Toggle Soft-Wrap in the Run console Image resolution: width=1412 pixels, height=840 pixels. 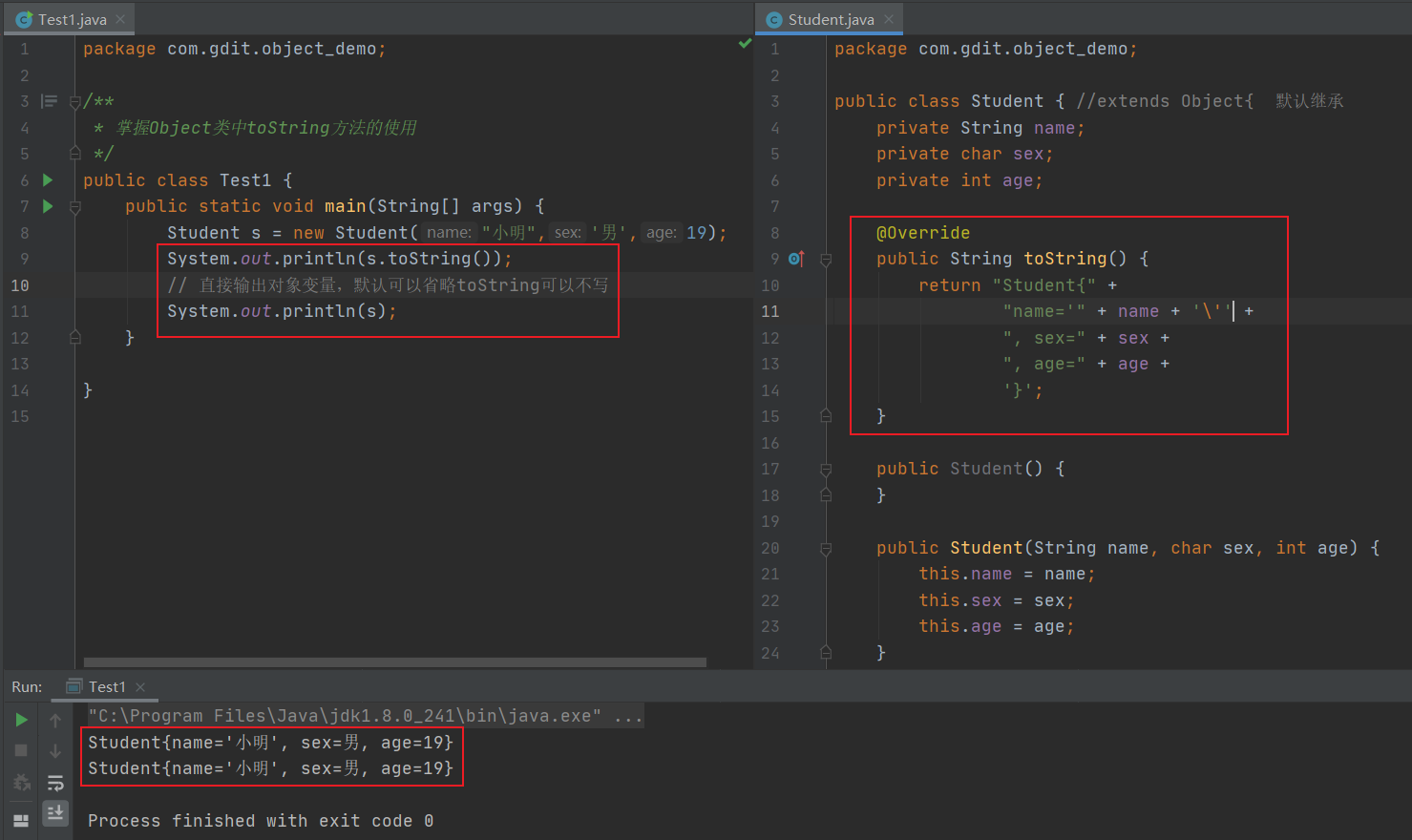(55, 783)
